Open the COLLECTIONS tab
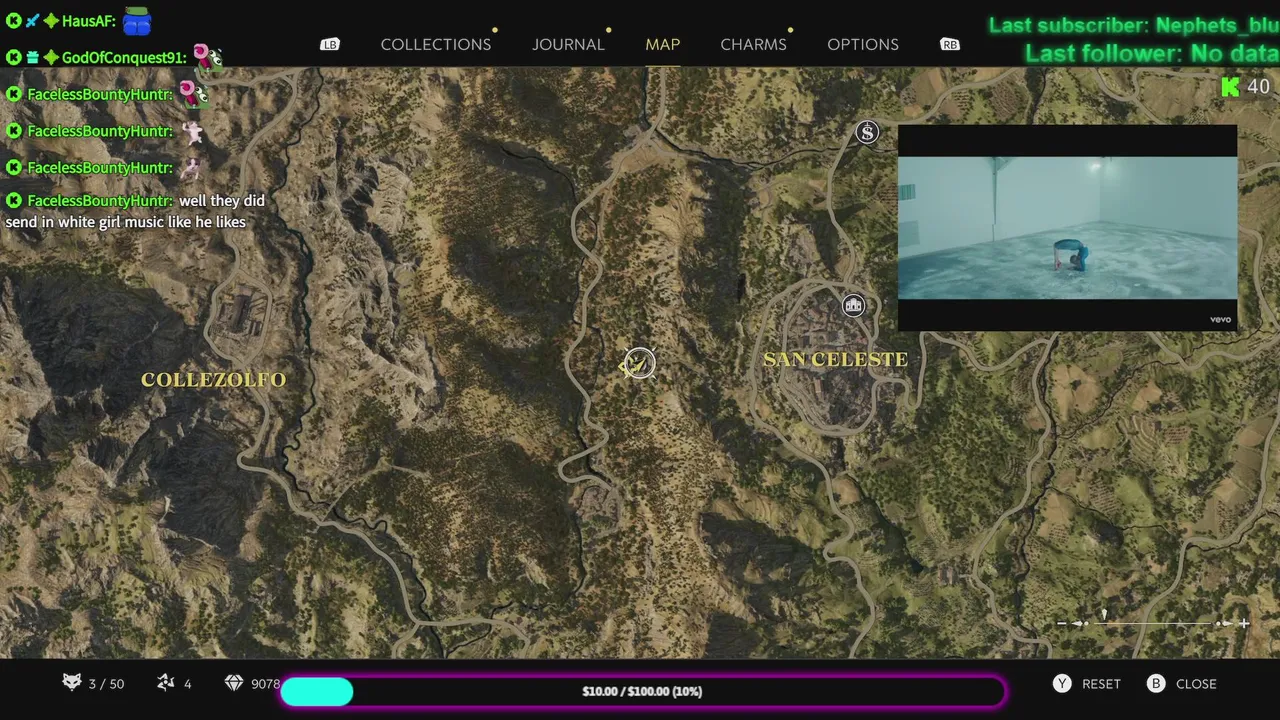 pos(435,44)
